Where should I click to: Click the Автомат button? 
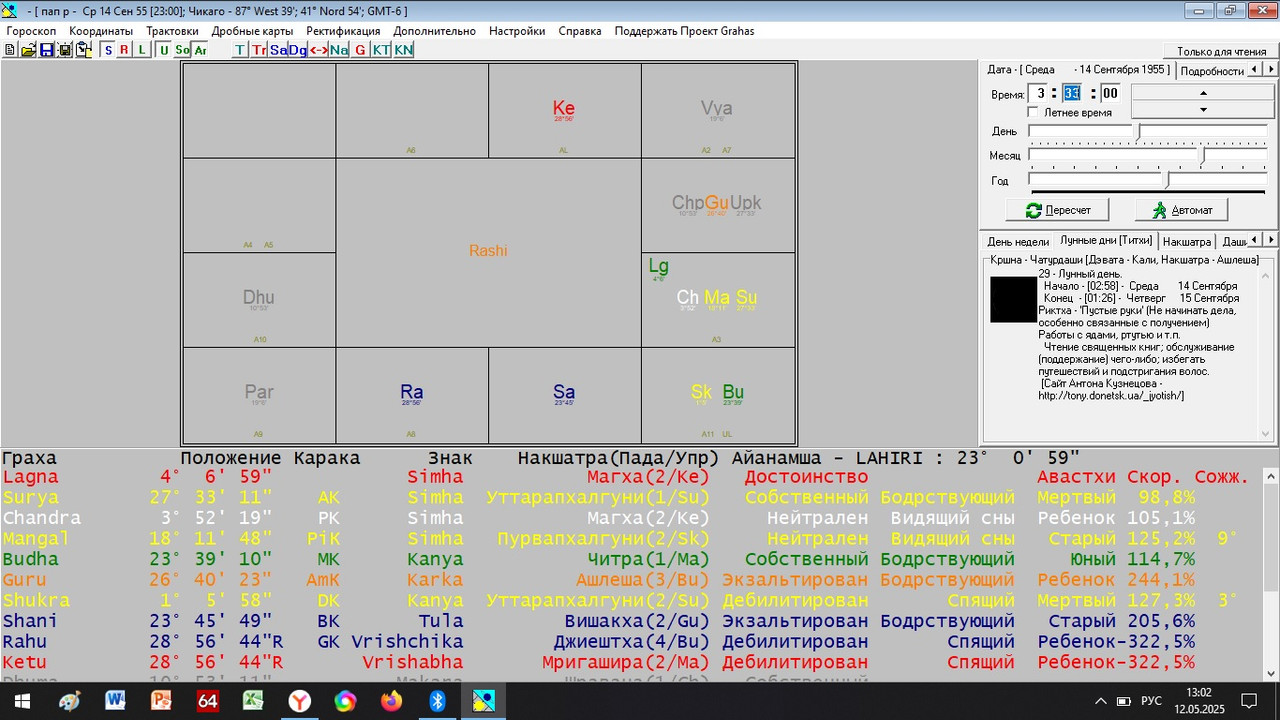point(1181,210)
